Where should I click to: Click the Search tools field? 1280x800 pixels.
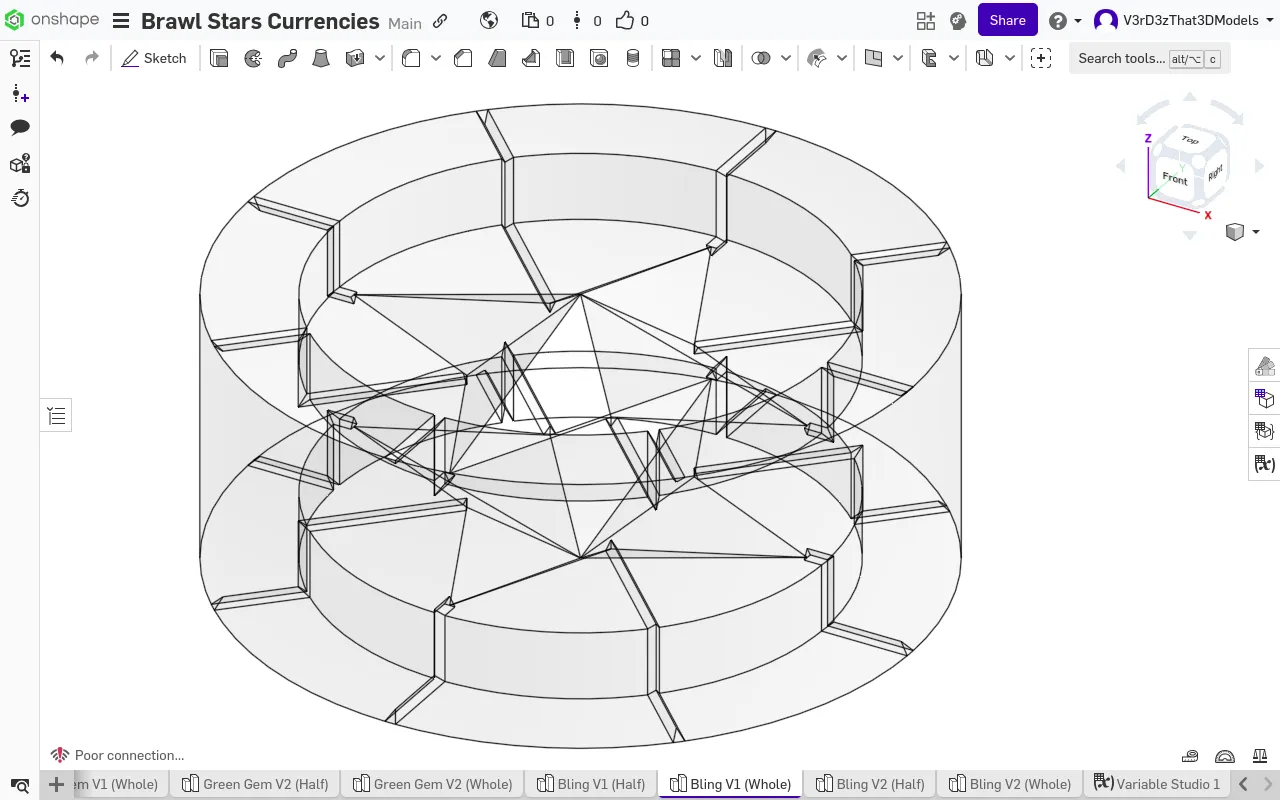(x=1149, y=59)
